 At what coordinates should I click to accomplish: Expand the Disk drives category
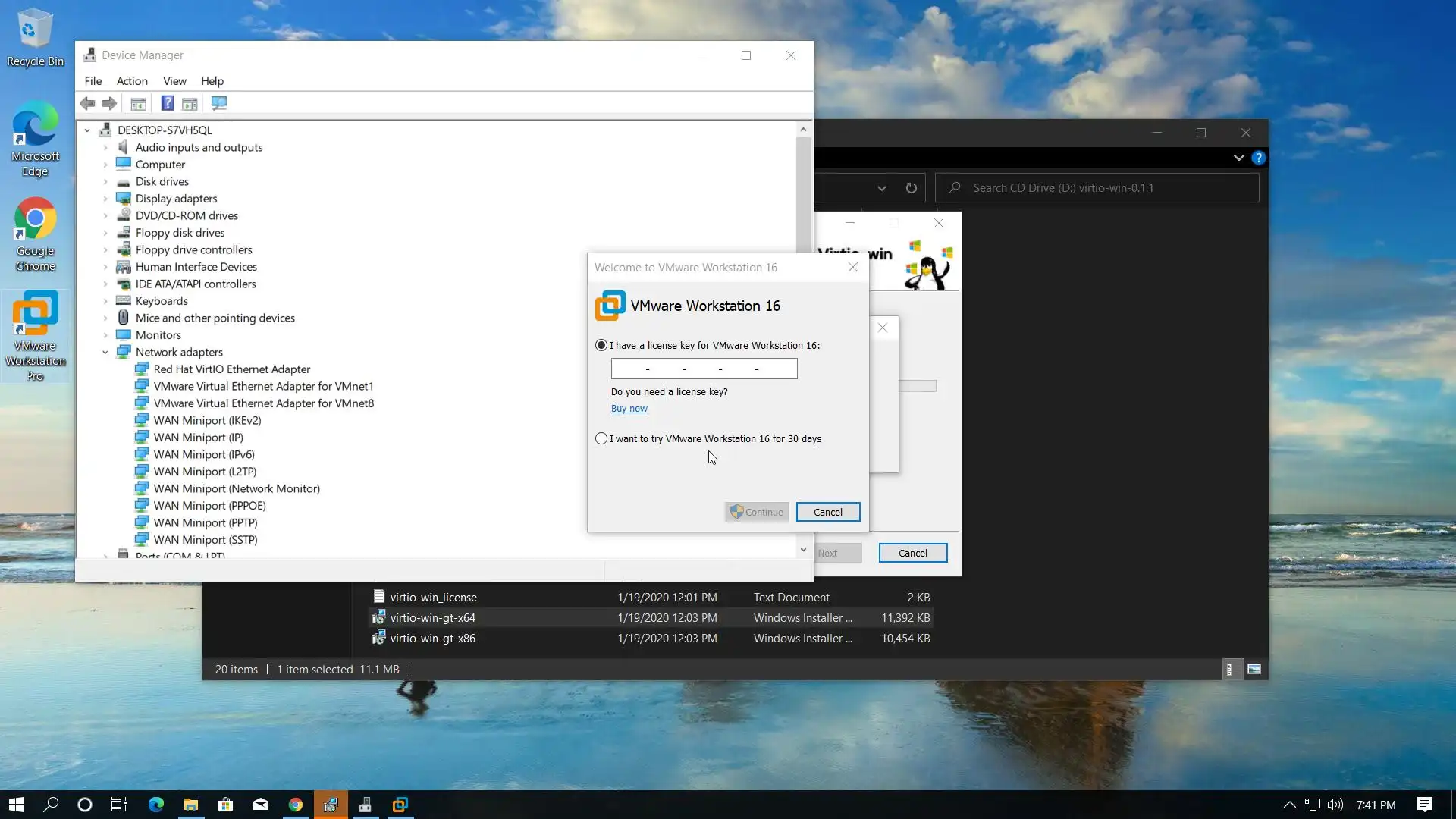coord(105,182)
